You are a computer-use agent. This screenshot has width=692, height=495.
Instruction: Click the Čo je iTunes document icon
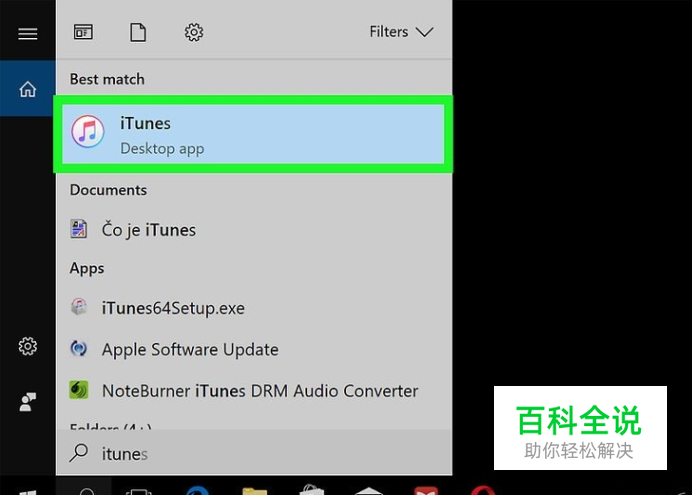79,229
